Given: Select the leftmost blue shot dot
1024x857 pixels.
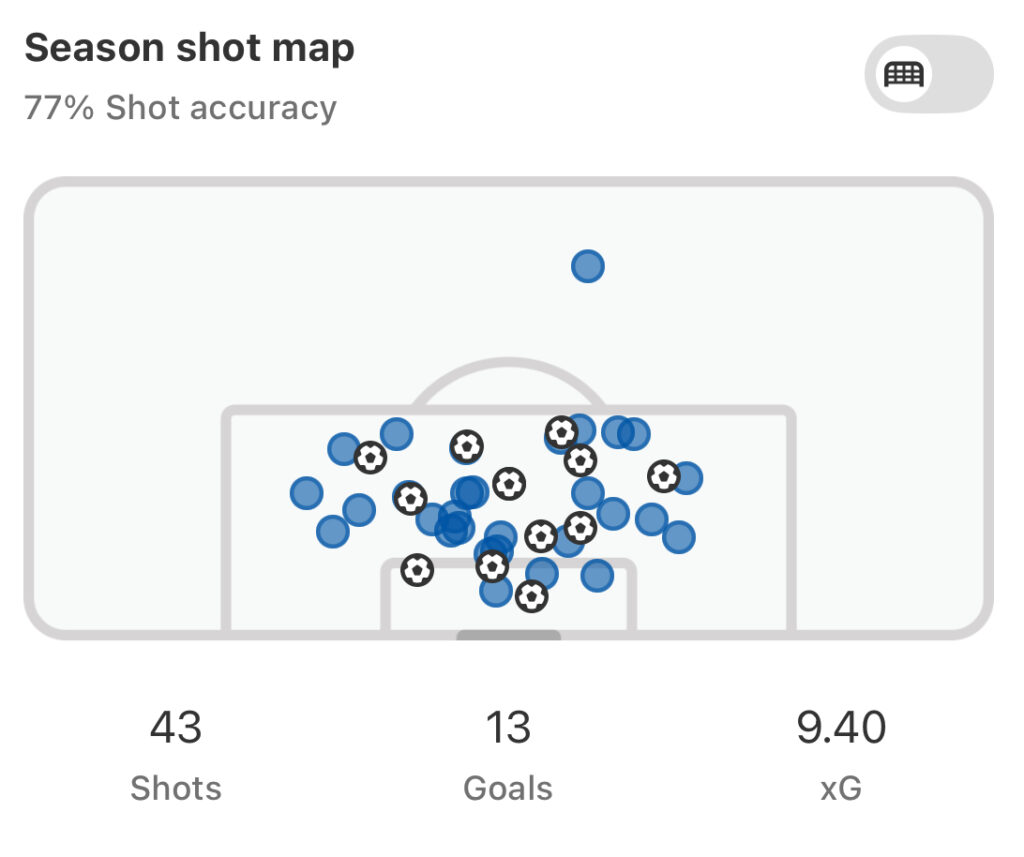Looking at the screenshot, I should 306,493.
